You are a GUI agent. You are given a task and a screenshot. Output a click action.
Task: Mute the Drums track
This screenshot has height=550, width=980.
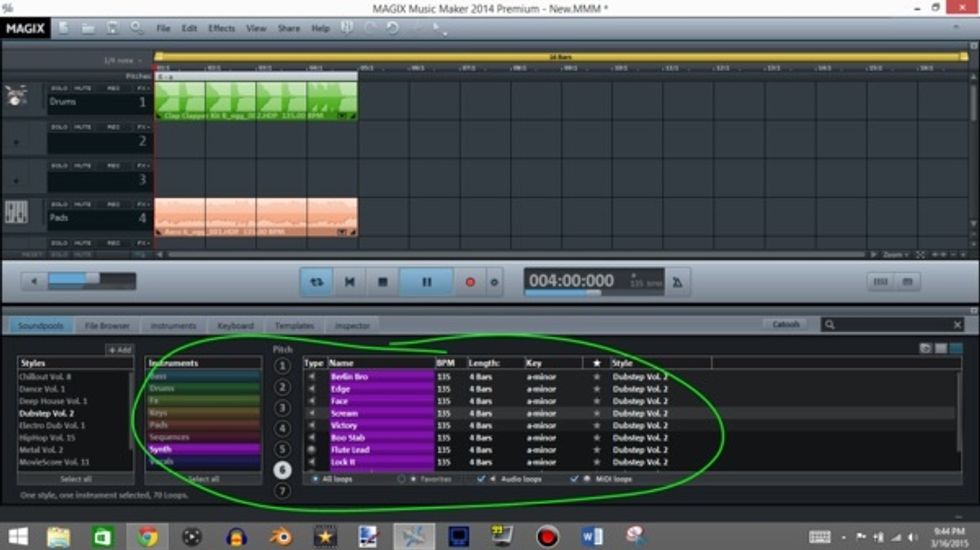click(x=82, y=88)
